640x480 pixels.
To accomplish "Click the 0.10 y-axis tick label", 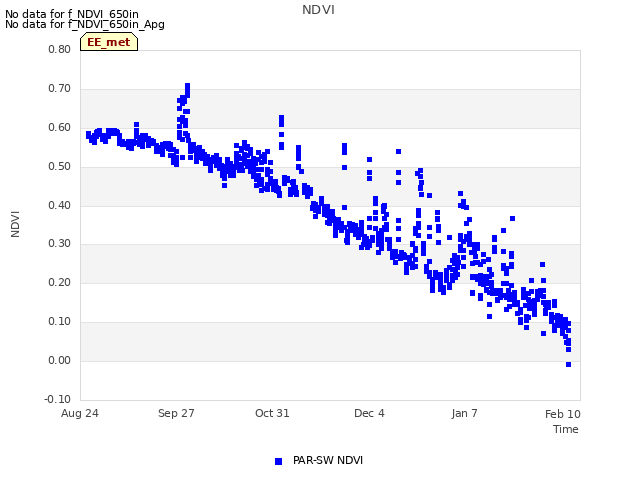I will coord(60,322).
